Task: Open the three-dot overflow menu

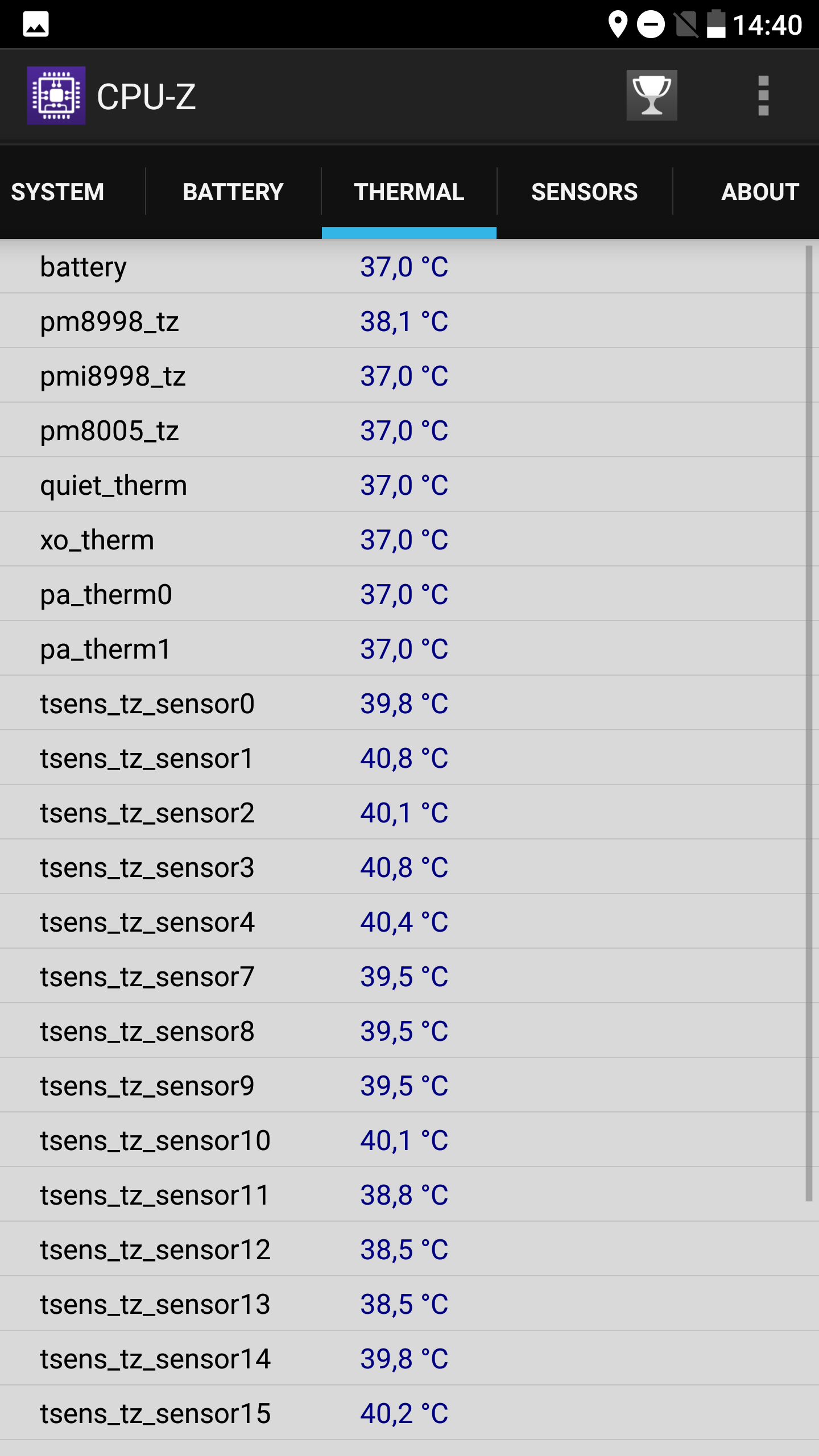Action: (763, 96)
